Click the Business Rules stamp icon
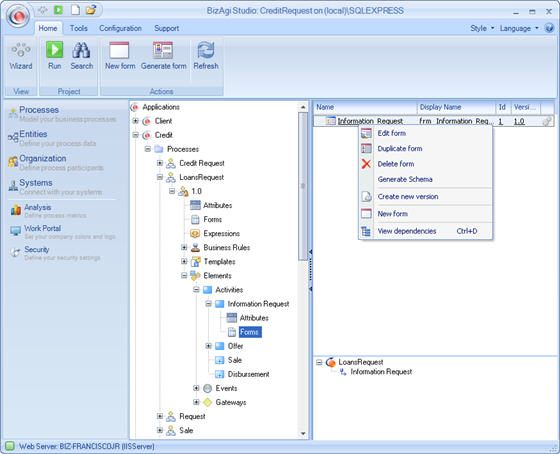The width and height of the screenshot is (560, 454). (x=195, y=248)
